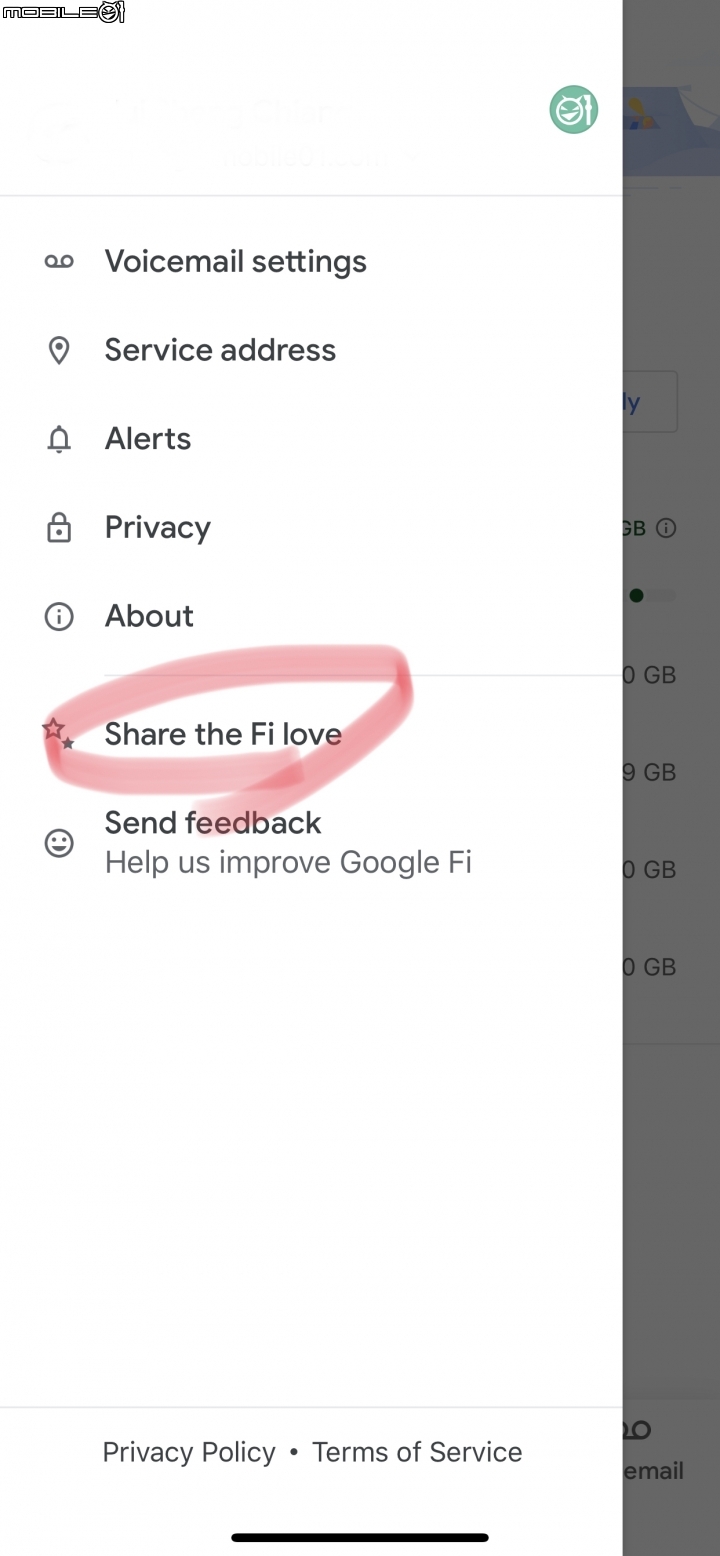Select the Alerts menu entry
The image size is (720, 1556).
pyautogui.click(x=148, y=438)
